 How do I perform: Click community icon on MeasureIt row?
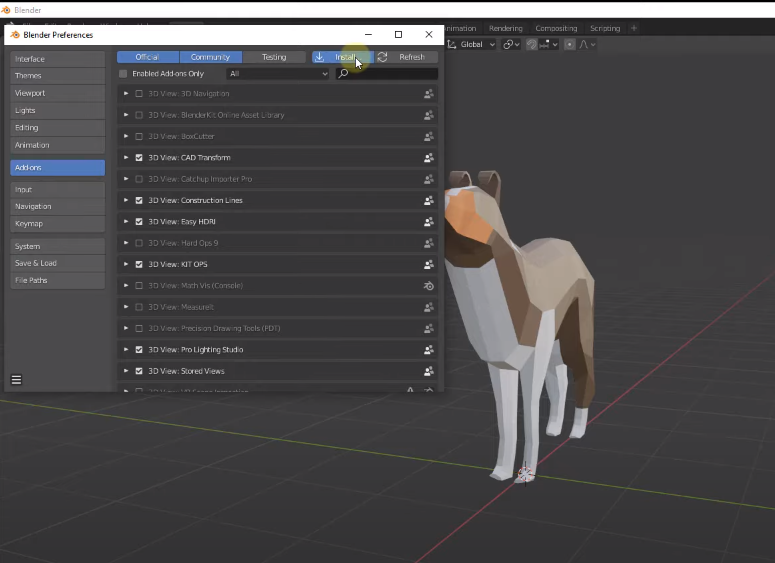pos(429,307)
